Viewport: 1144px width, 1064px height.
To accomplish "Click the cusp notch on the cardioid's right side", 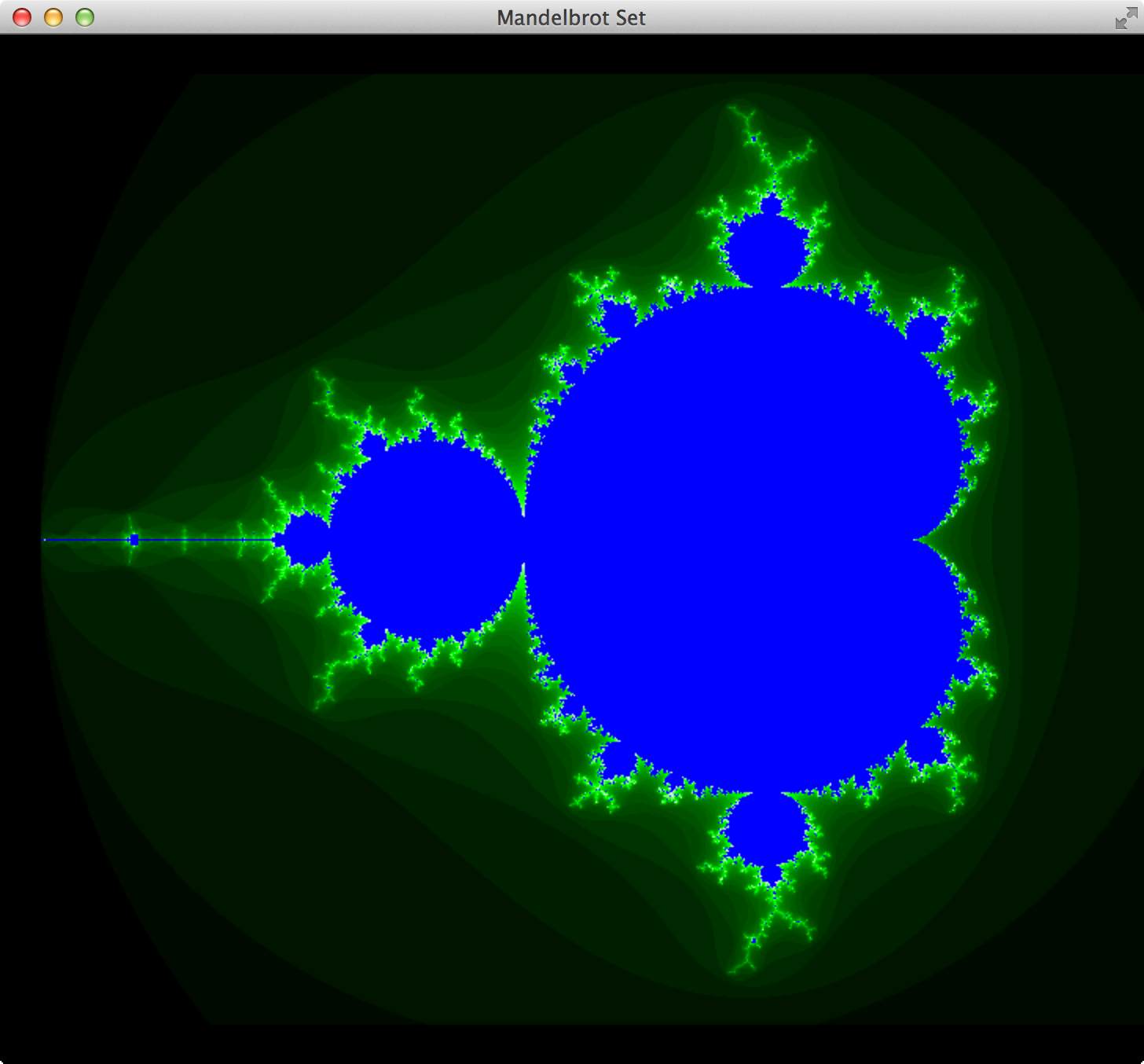I will [x=919, y=541].
